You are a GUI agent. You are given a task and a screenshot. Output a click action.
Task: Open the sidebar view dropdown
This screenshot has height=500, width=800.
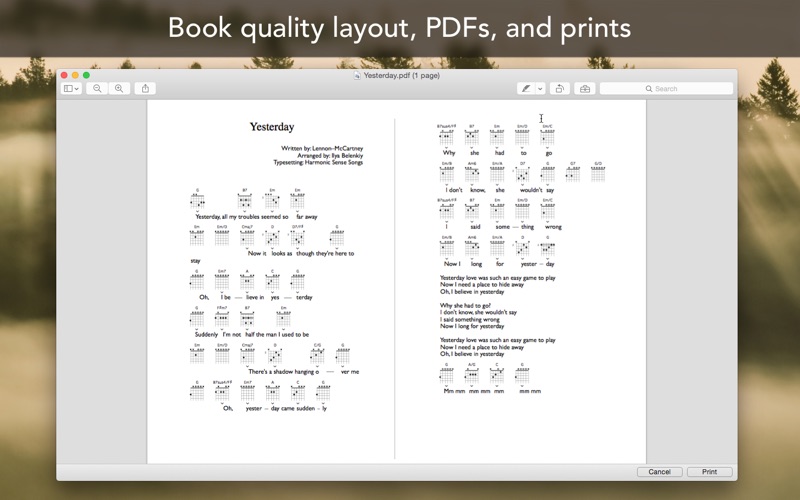pos(71,88)
